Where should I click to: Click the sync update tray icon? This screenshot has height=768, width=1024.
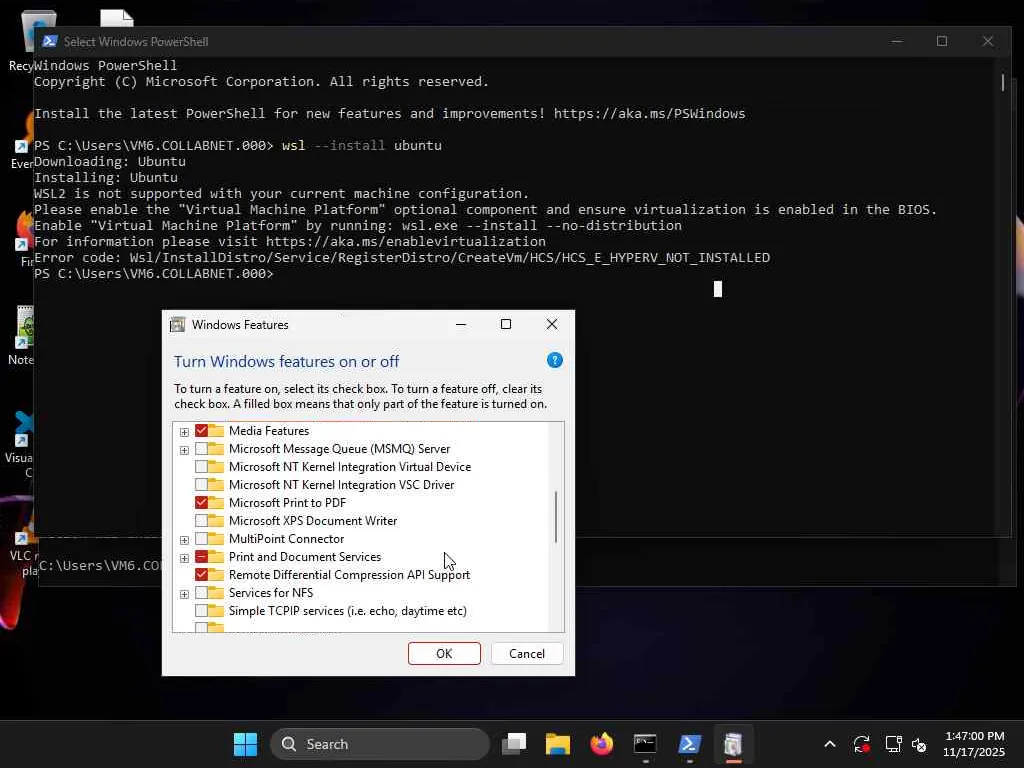tap(861, 744)
